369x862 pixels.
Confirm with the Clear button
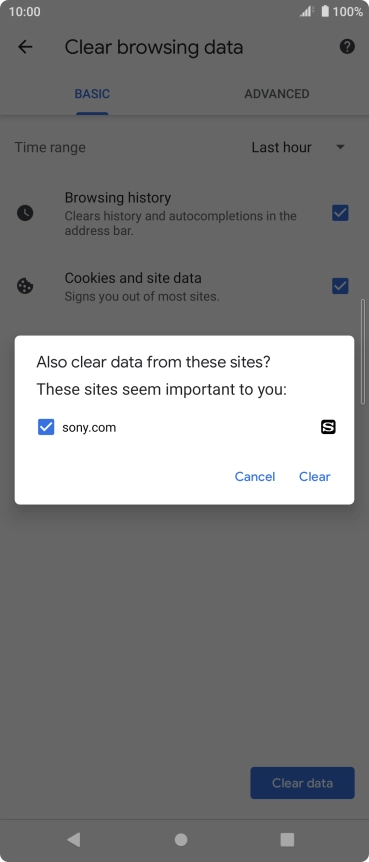coord(315,477)
